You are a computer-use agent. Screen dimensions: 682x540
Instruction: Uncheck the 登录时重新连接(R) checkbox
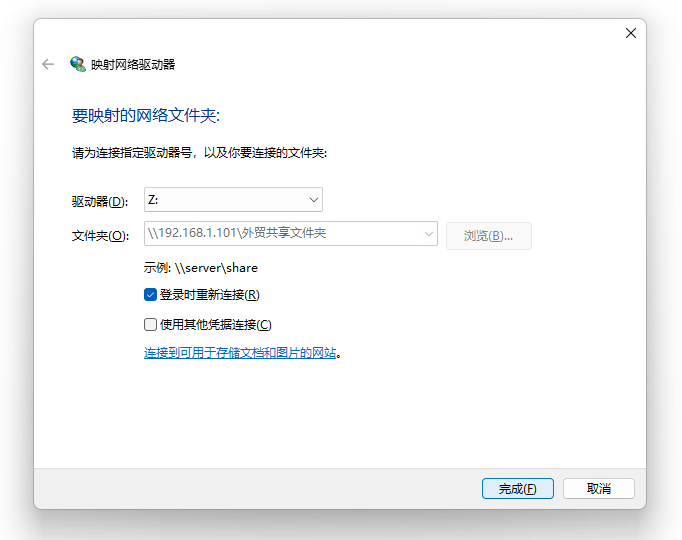151,295
